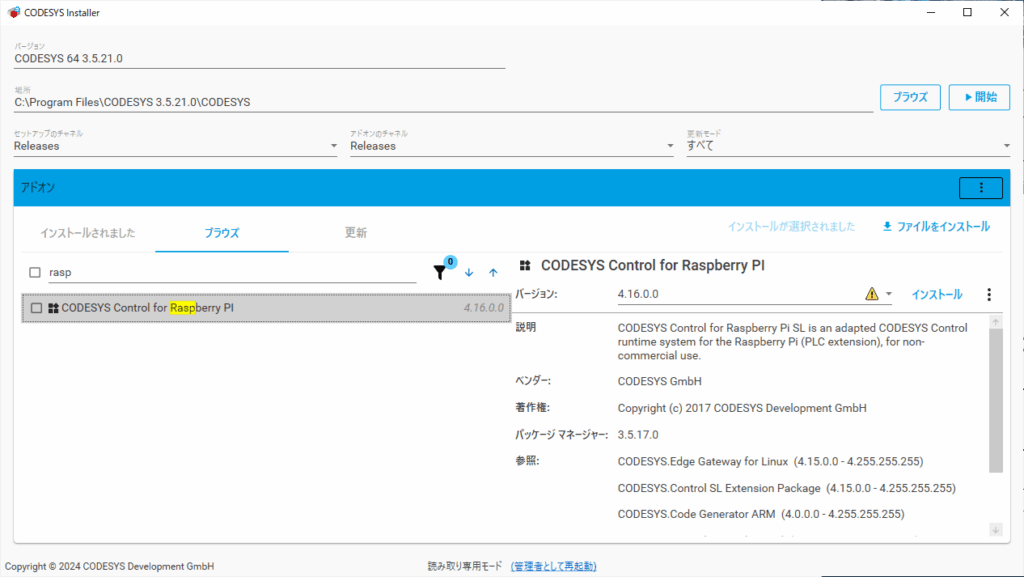
Task: Click the CODESYS.Code Generator ARM reference
Action: click(761, 514)
